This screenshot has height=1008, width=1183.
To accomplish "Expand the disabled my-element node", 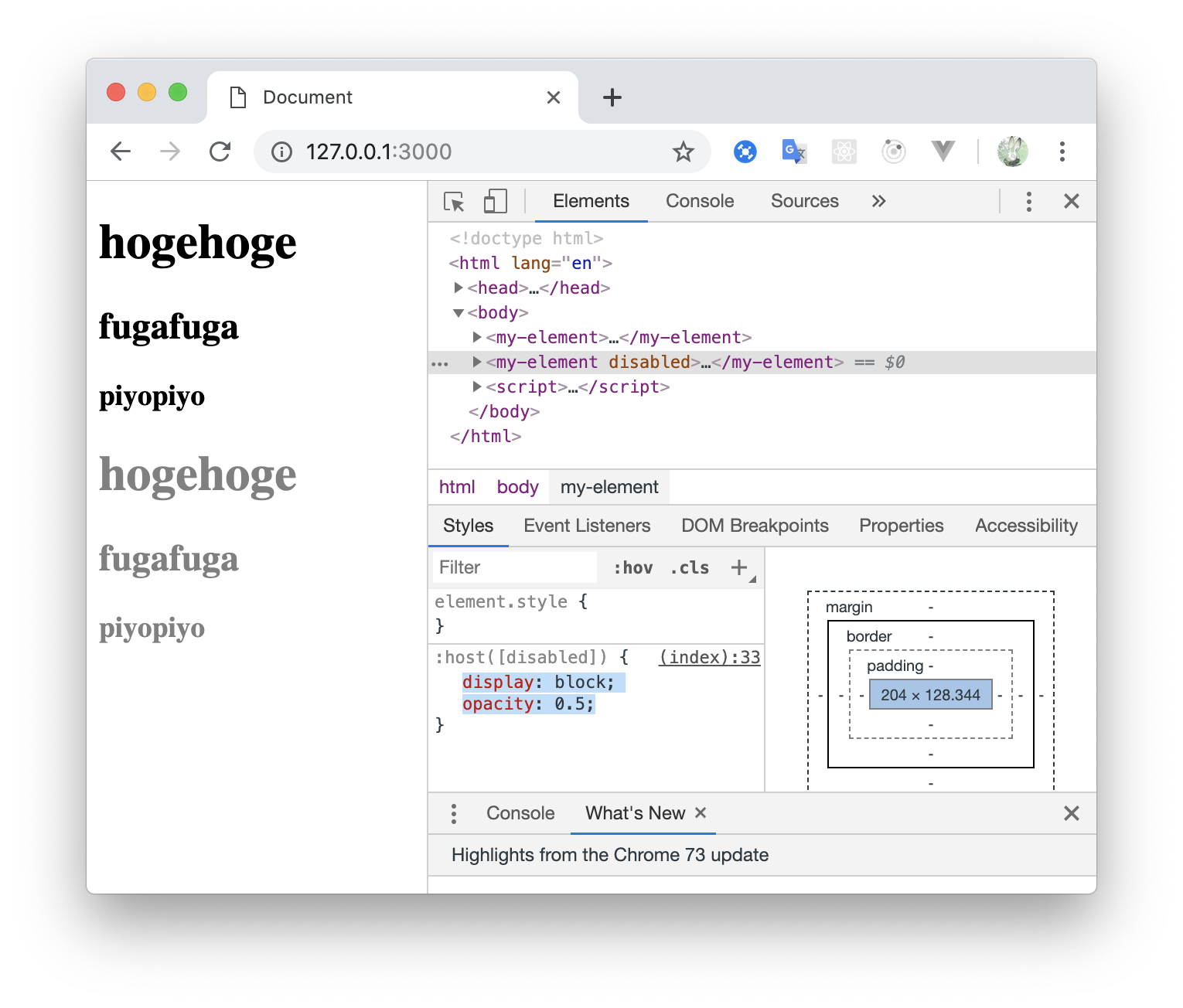I will click(x=477, y=362).
